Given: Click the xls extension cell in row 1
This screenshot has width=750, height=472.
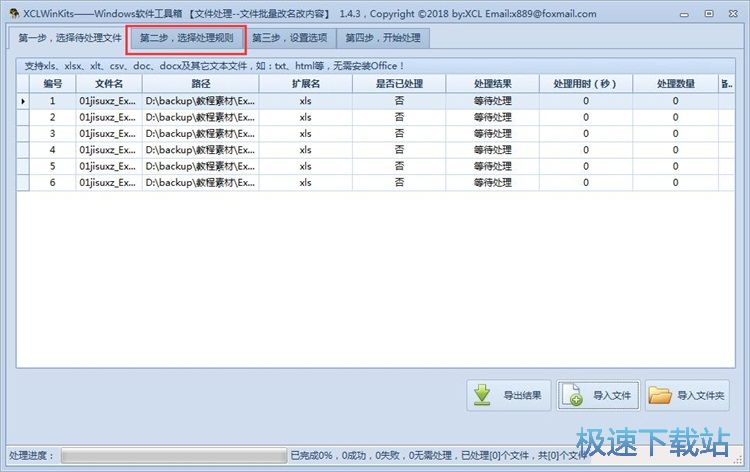Looking at the screenshot, I should [306, 101].
